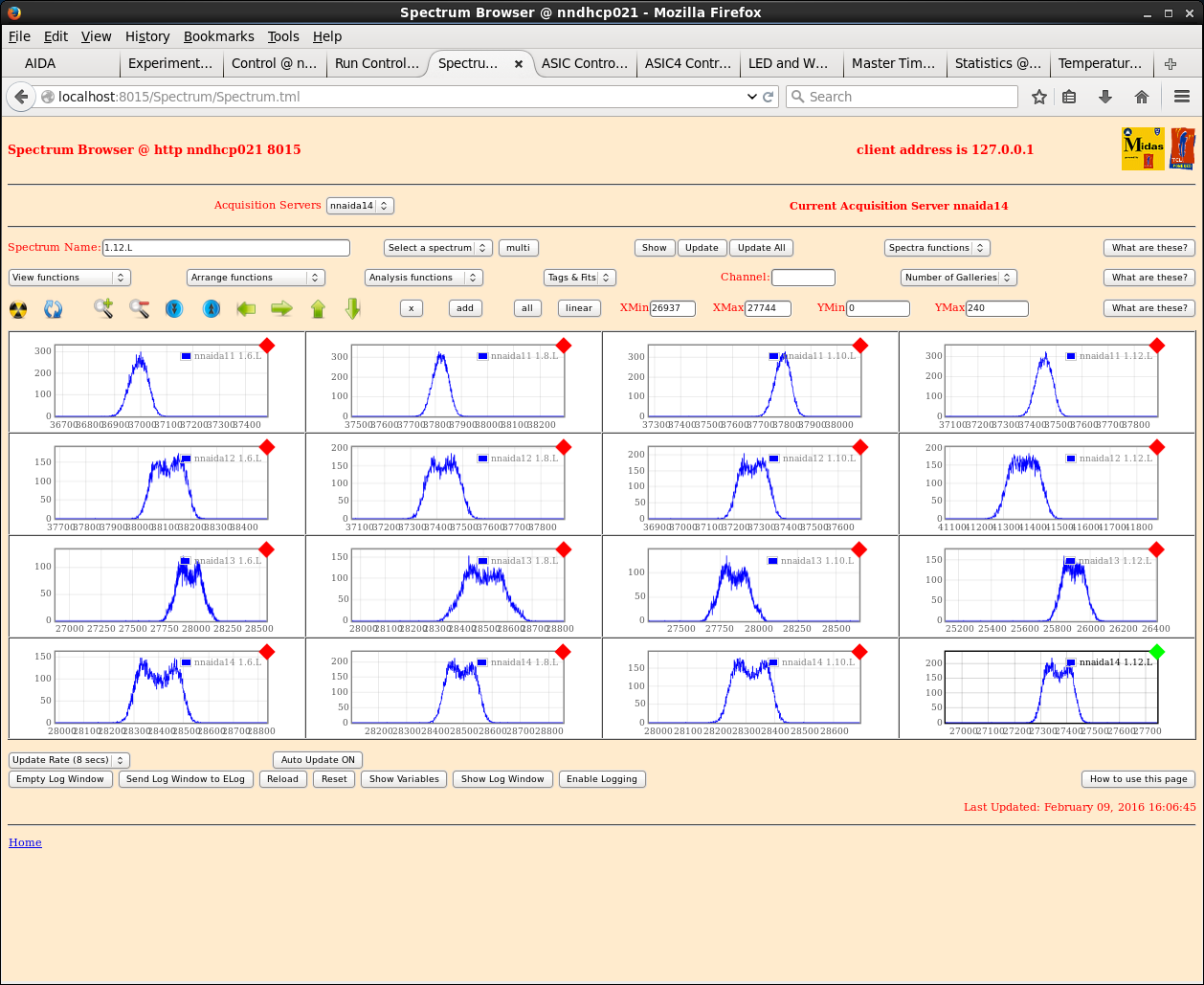Screen dimensions: 1204x985
Task: Toggle the red diamond on nnaida11 1.6.L
Action: (267, 346)
